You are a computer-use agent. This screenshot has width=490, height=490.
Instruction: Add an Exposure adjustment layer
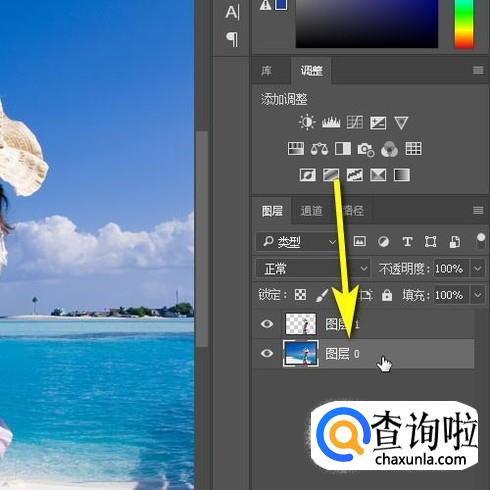point(378,123)
